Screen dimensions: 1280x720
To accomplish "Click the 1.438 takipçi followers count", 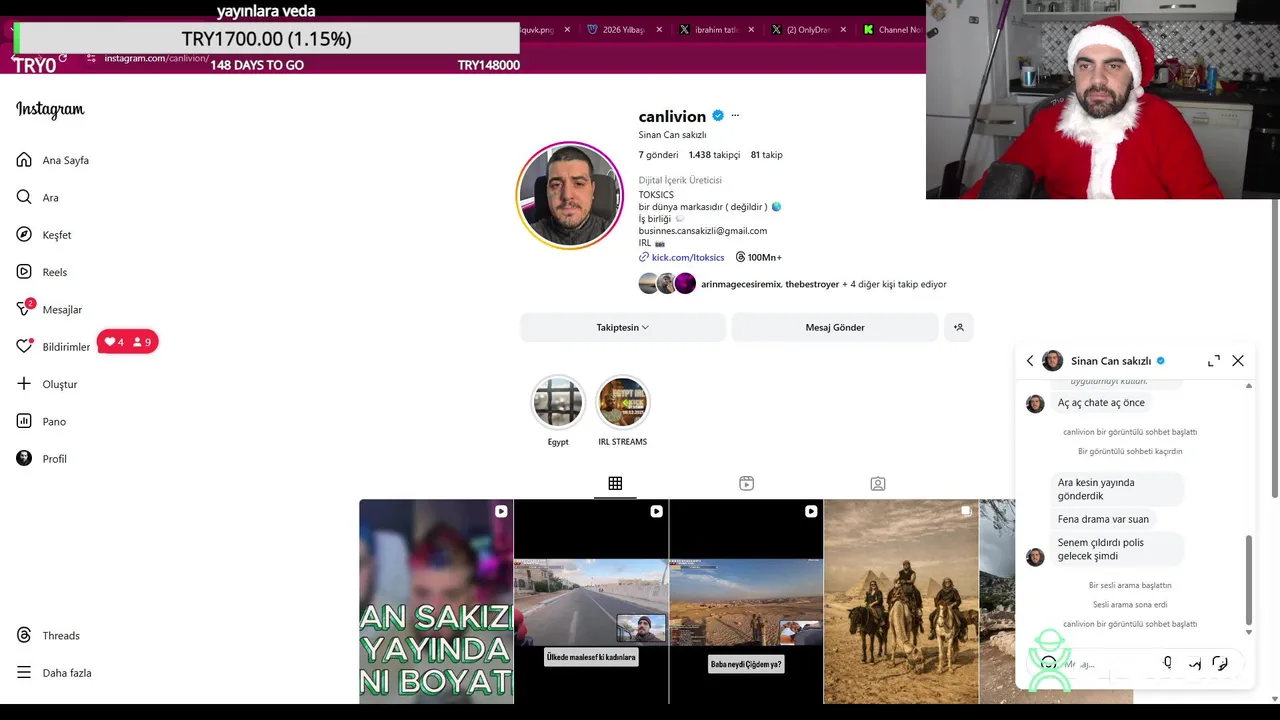I will tap(714, 155).
